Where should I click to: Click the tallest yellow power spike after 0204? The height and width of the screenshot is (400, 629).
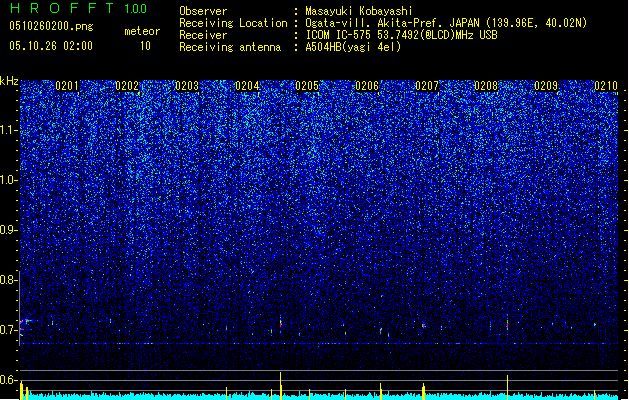281,386
